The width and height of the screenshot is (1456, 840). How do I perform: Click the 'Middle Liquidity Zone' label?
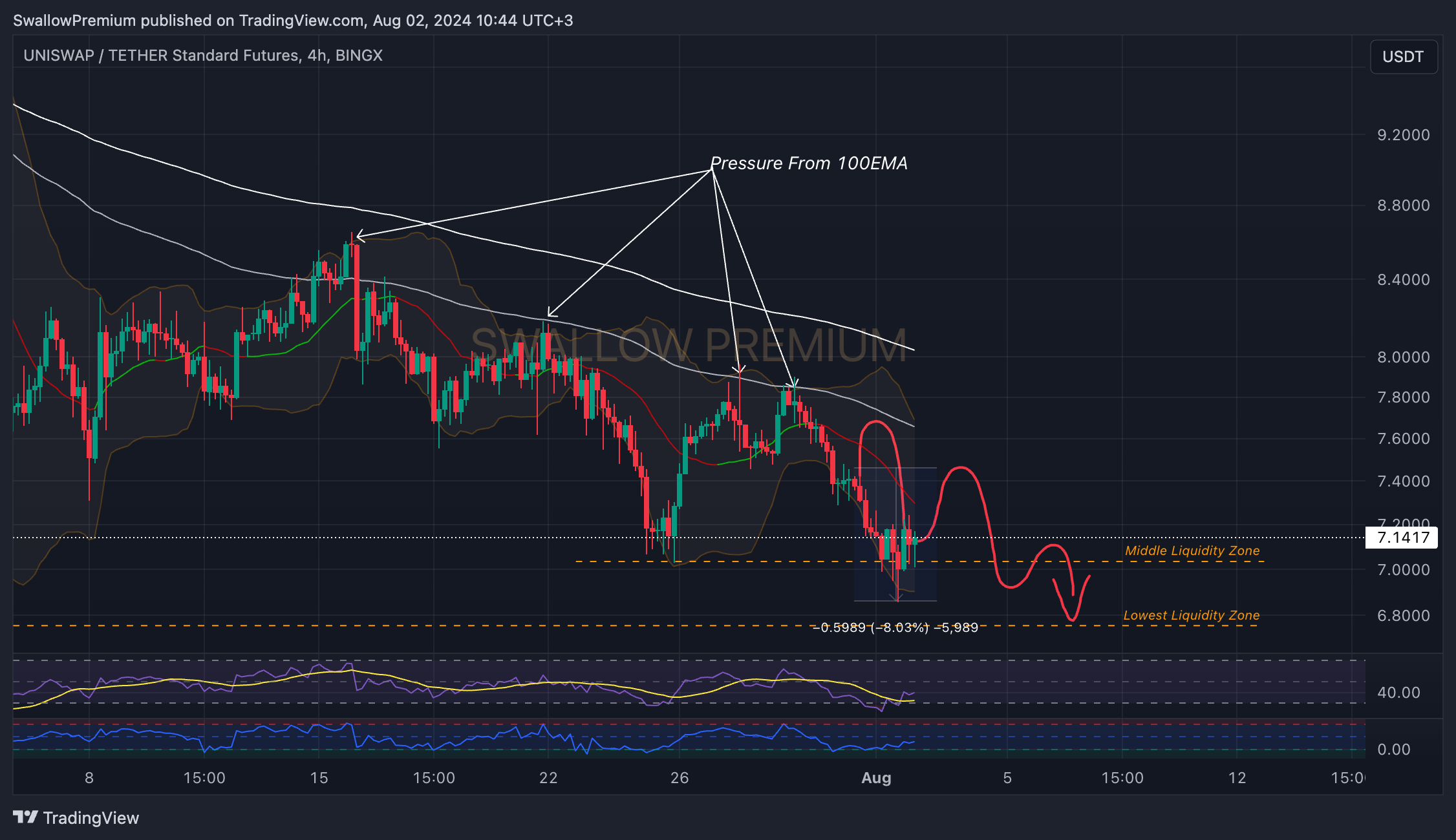(x=1192, y=551)
